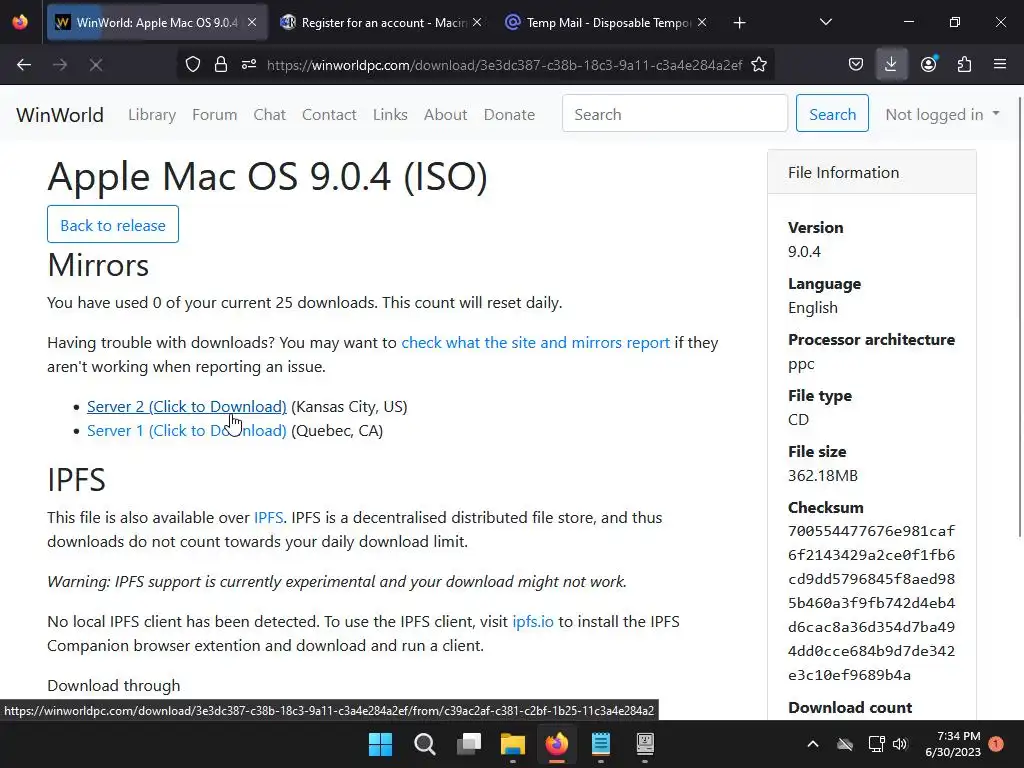This screenshot has height=768, width=1024.
Task: Open File Explorer from the taskbar
Action: pos(513,744)
